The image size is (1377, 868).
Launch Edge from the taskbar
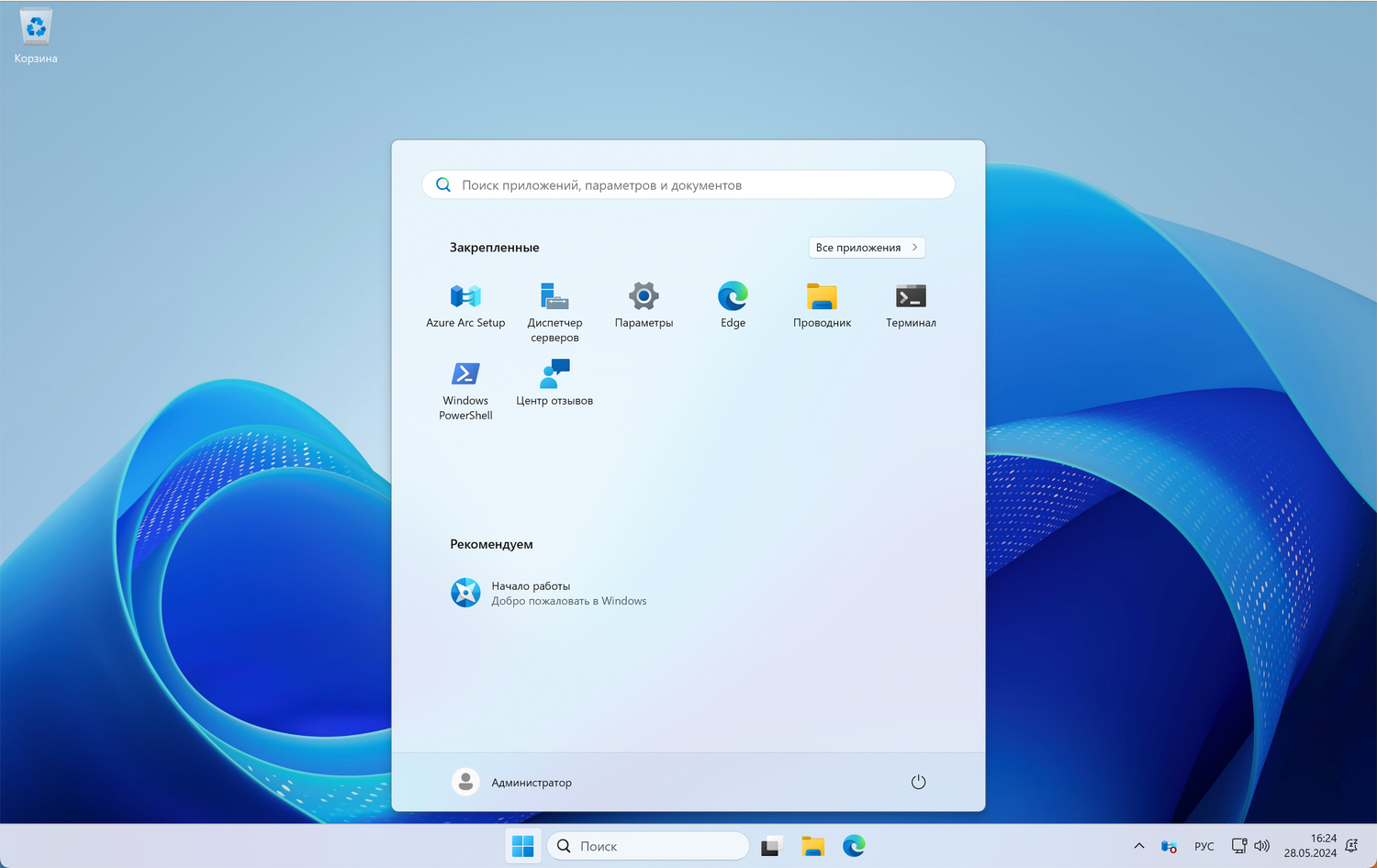tap(854, 846)
